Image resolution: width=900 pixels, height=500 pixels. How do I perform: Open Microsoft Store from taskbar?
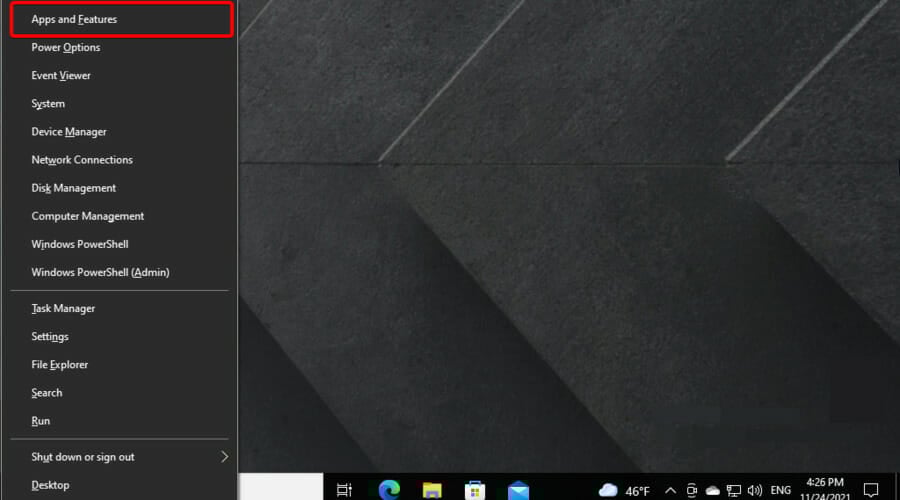(x=475, y=490)
